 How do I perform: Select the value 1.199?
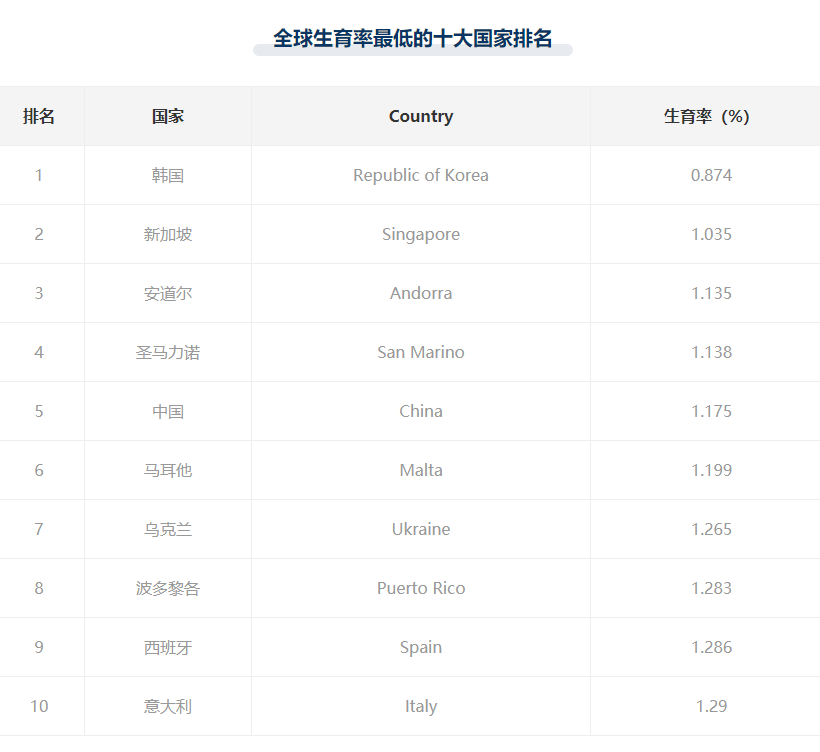(x=711, y=471)
